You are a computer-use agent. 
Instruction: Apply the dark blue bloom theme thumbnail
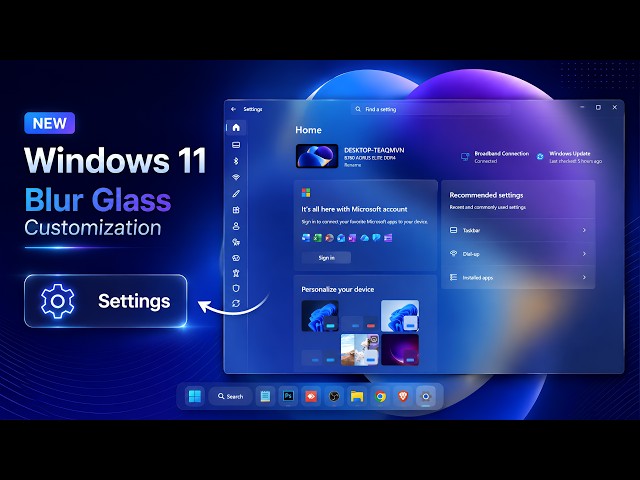click(x=320, y=316)
